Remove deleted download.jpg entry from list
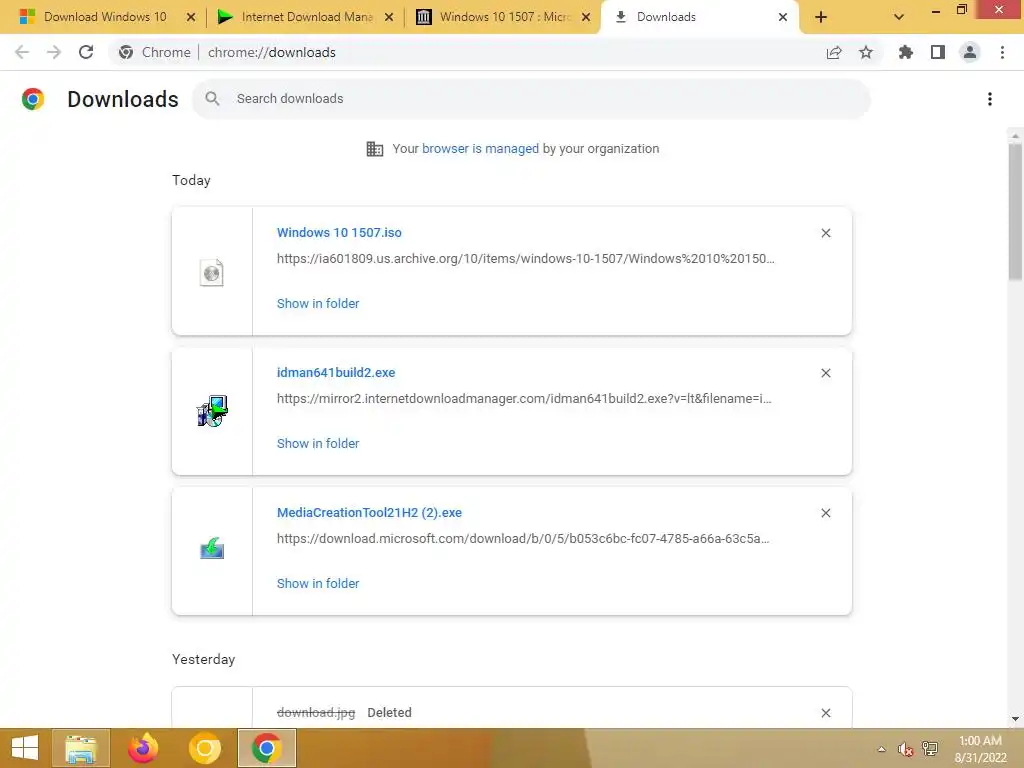This screenshot has width=1024, height=768. (826, 713)
